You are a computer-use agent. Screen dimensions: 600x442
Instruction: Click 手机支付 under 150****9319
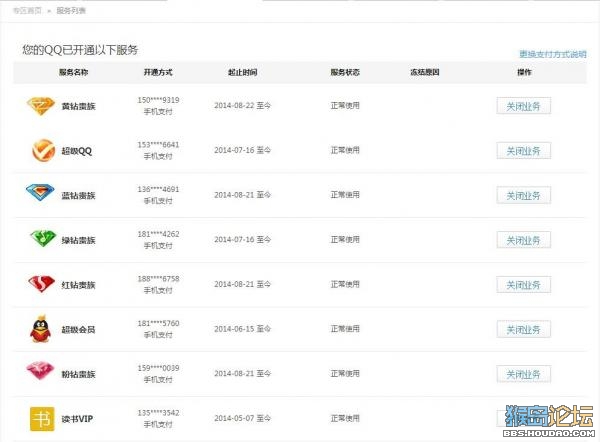coord(158,112)
